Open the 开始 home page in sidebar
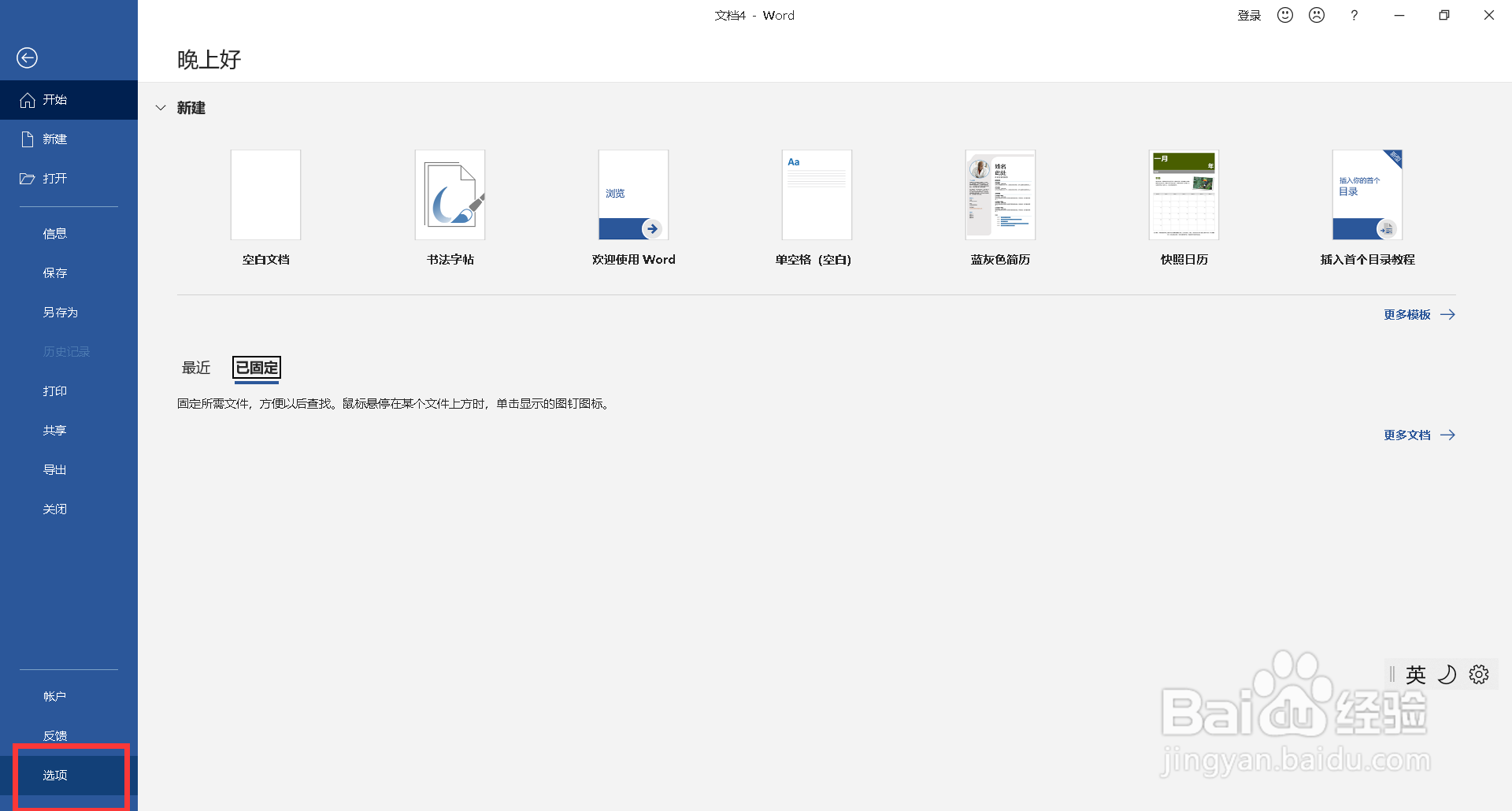 click(x=69, y=100)
